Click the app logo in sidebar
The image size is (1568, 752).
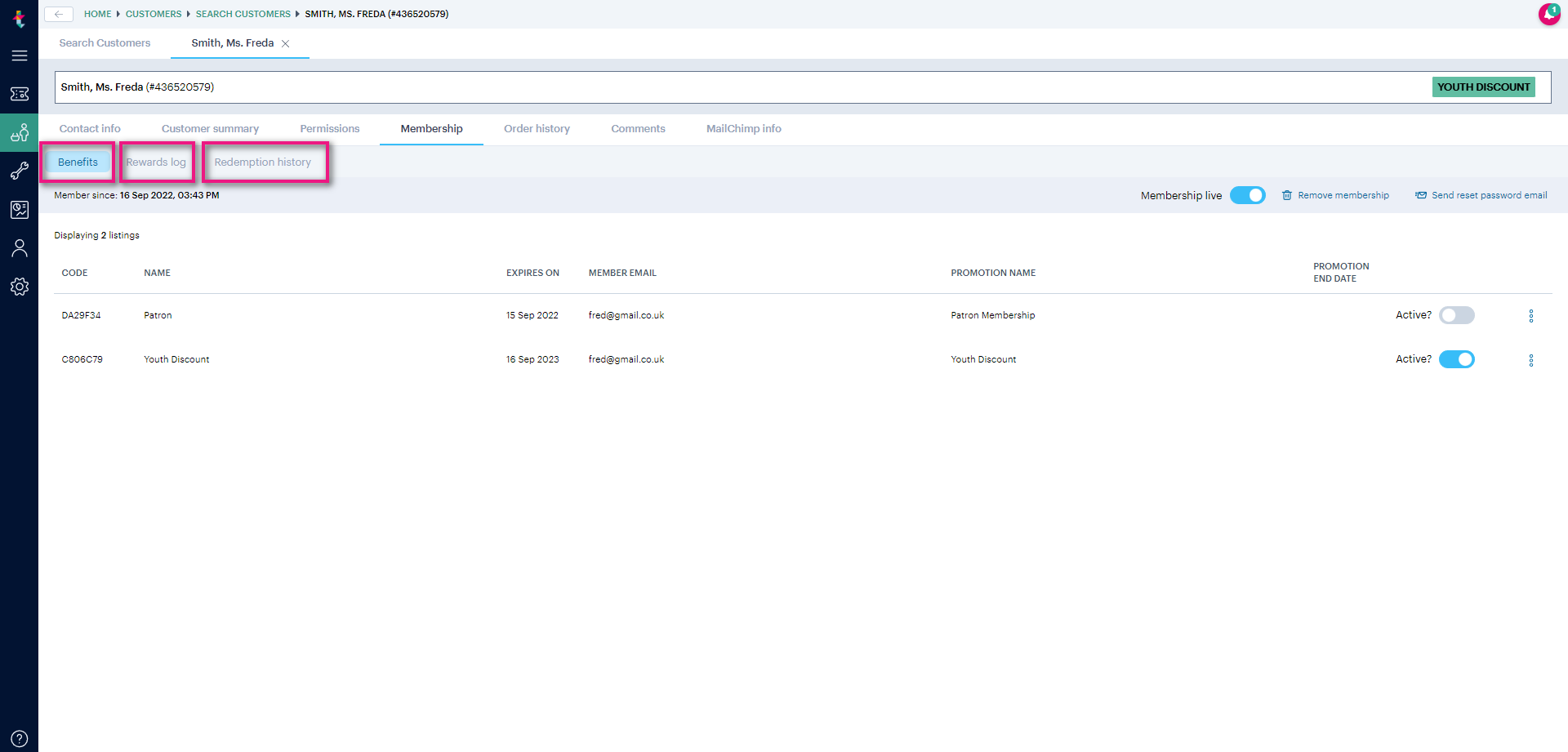point(19,17)
